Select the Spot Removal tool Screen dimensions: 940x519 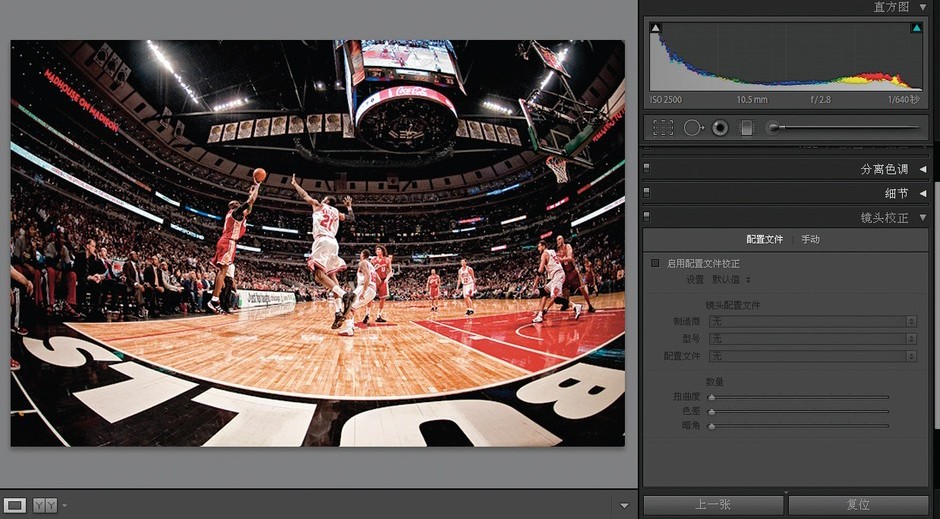point(692,128)
